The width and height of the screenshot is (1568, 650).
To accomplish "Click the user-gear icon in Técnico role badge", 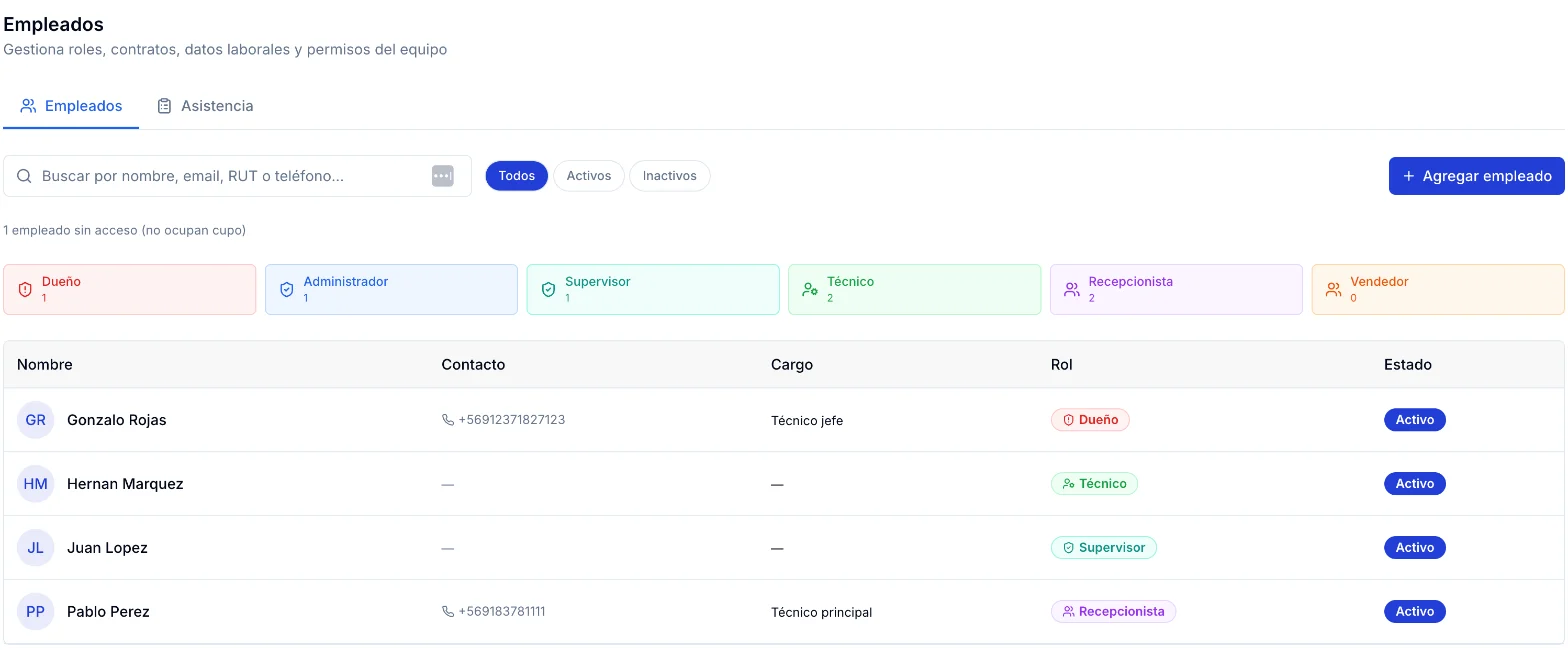I will 1068,484.
